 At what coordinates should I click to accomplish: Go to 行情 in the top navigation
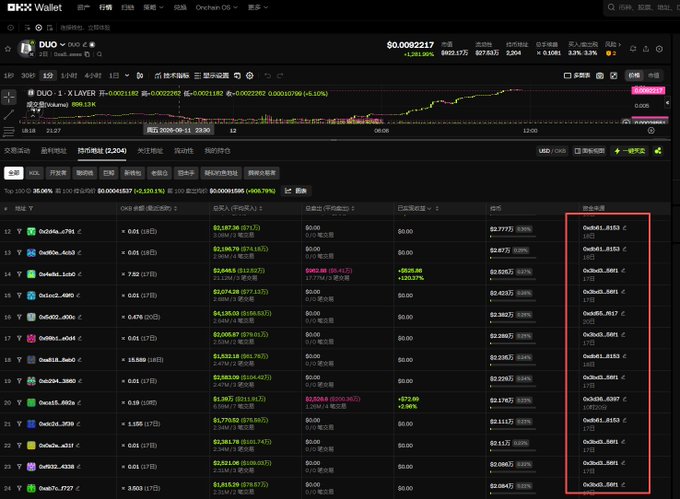105,7
